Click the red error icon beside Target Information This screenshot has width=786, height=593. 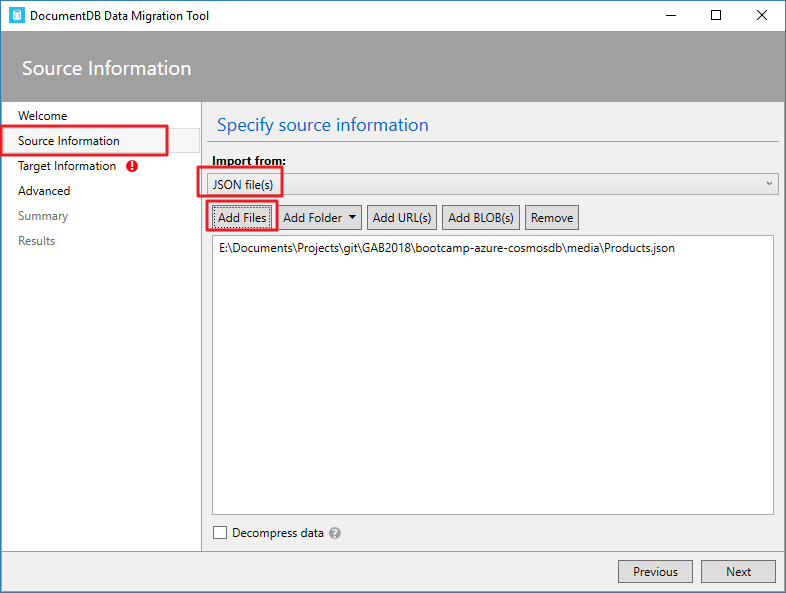tap(132, 166)
